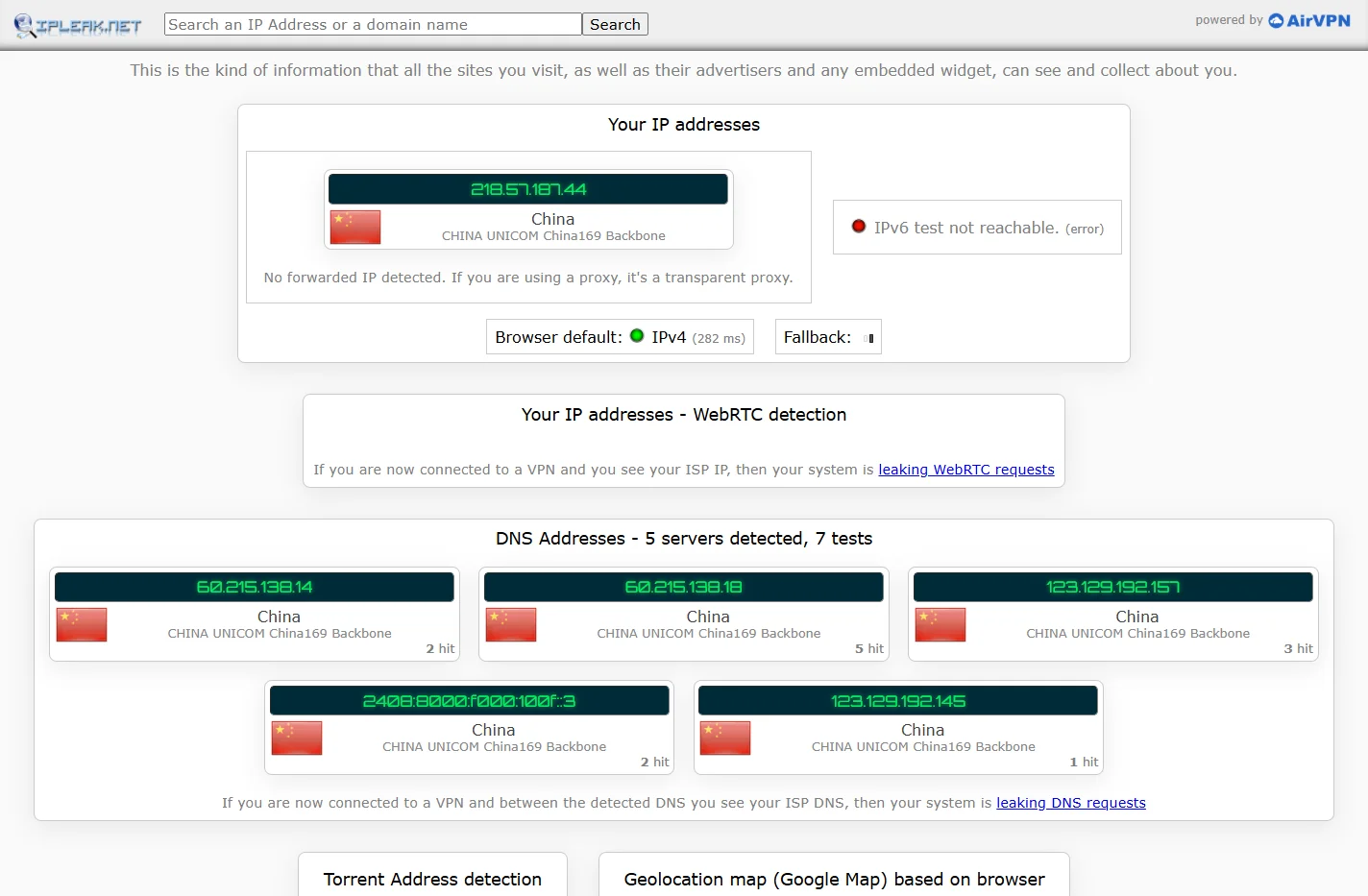This screenshot has height=896, width=1368.
Task: Click the 'Torrent Address detection' heading
Action: coord(432,880)
